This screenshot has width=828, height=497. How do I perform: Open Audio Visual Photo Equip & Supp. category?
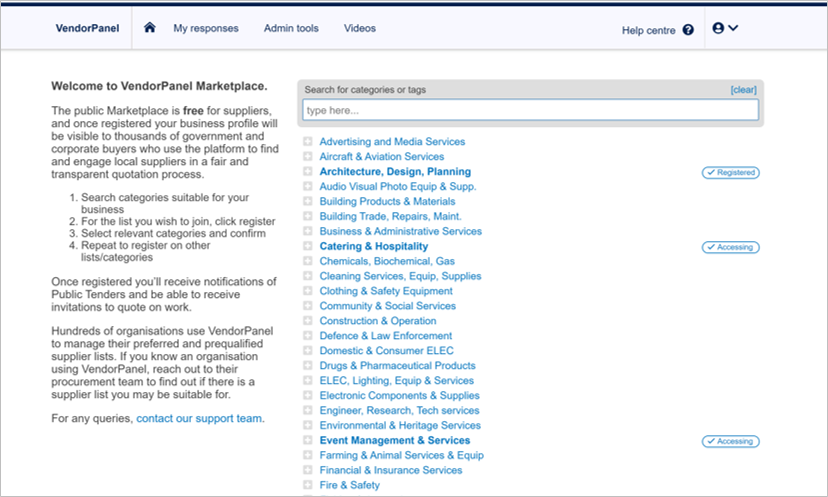(x=398, y=186)
